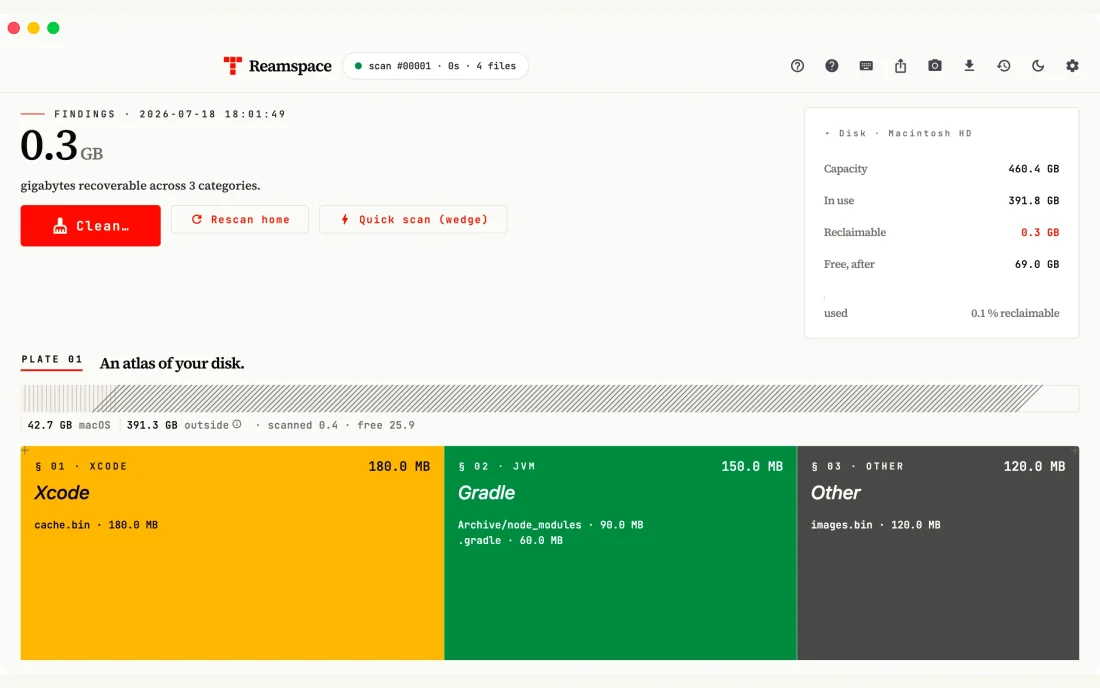Click the red Clean button
Image resolution: width=1100 pixels, height=688 pixels.
coord(90,226)
